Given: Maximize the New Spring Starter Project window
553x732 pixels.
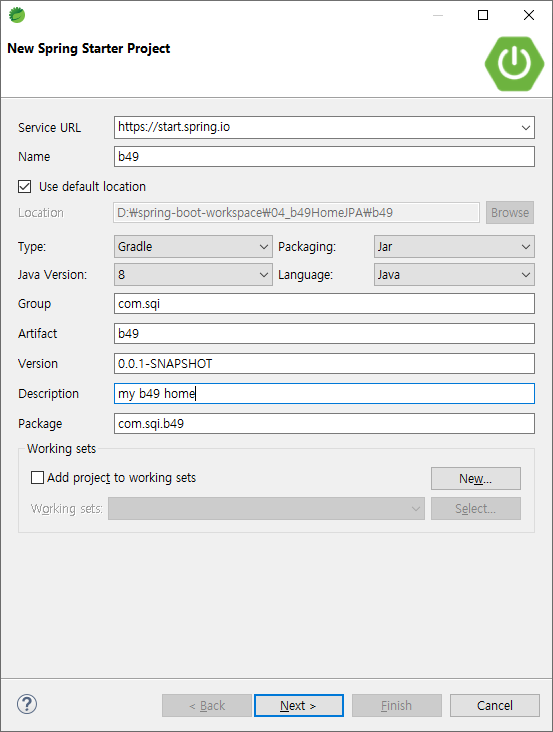Looking at the screenshot, I should tap(483, 15).
